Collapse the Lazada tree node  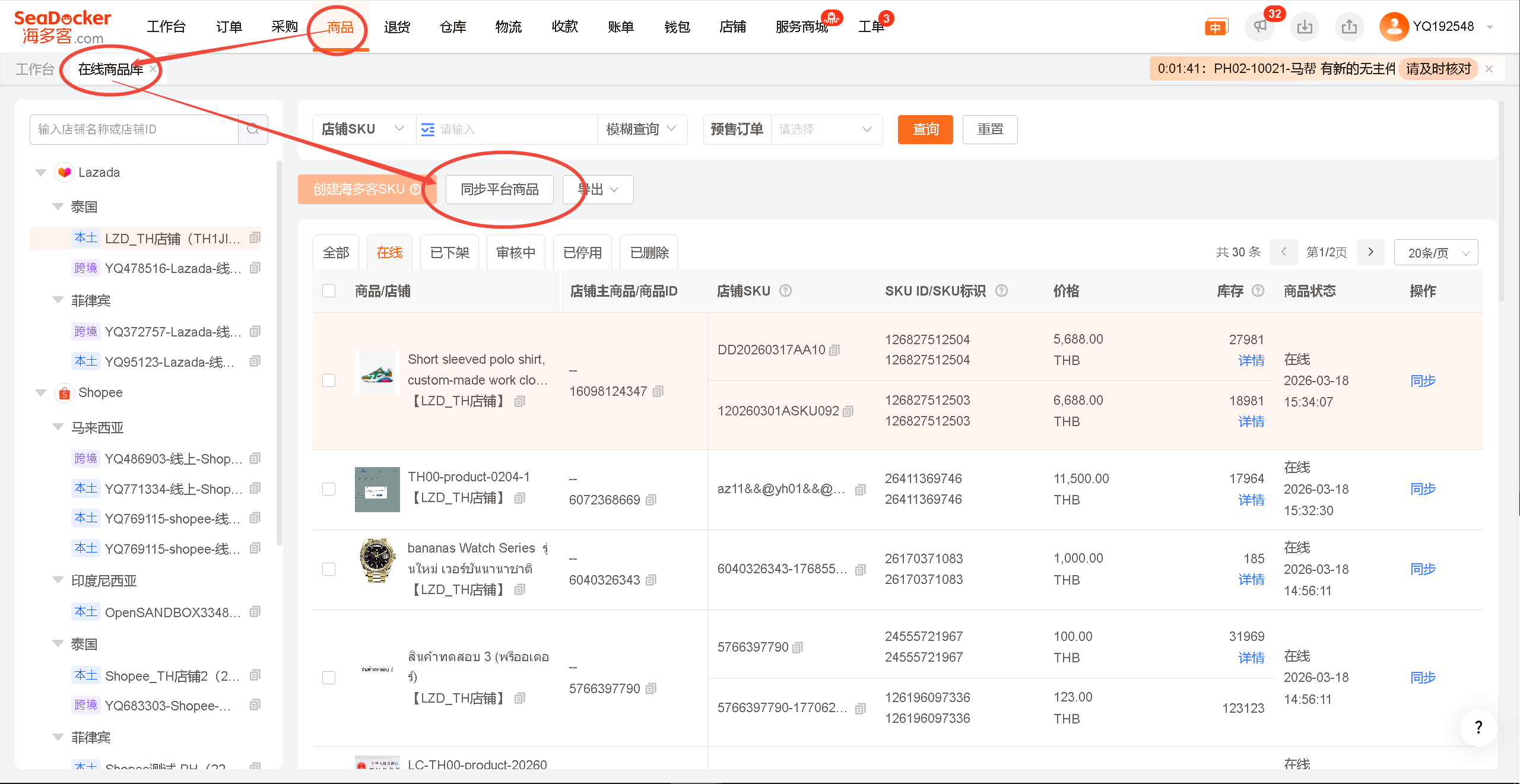click(x=41, y=173)
